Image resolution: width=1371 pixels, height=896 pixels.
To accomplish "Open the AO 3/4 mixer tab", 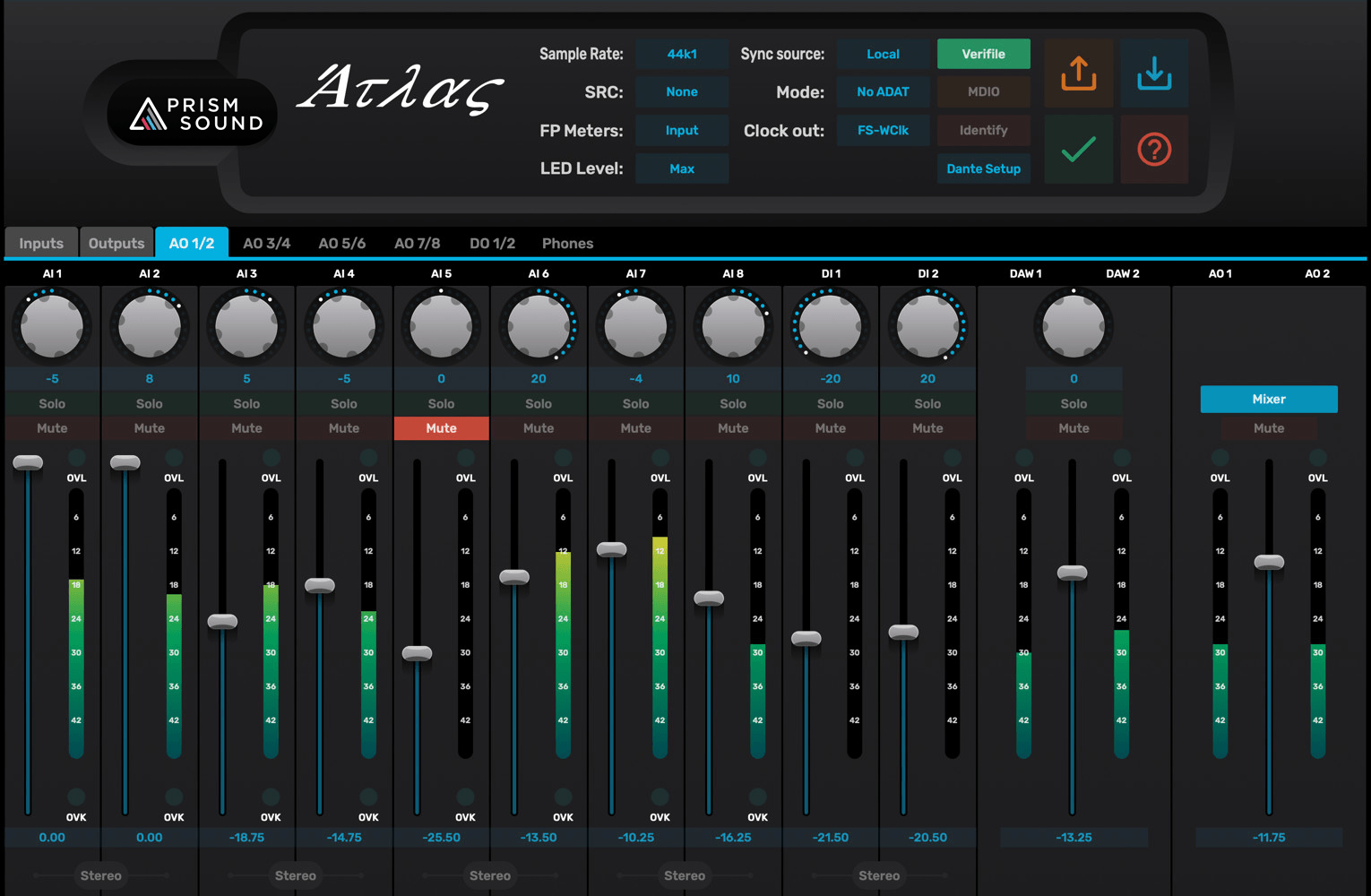I will (x=267, y=243).
